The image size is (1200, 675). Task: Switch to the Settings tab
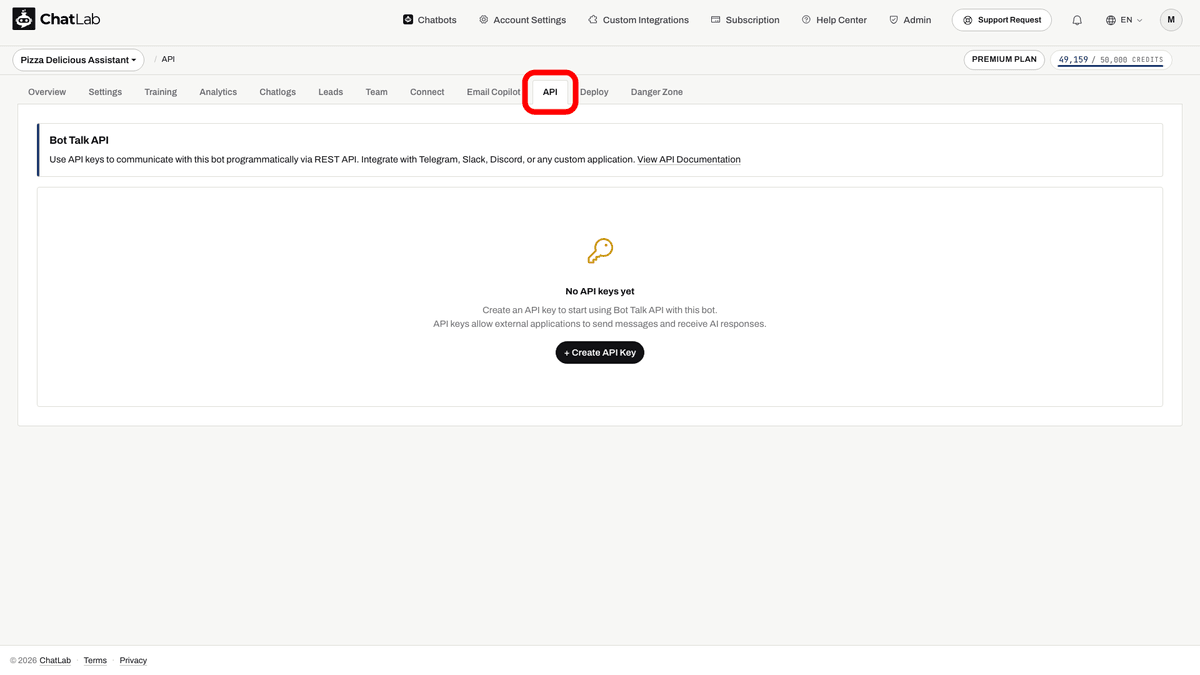click(105, 92)
